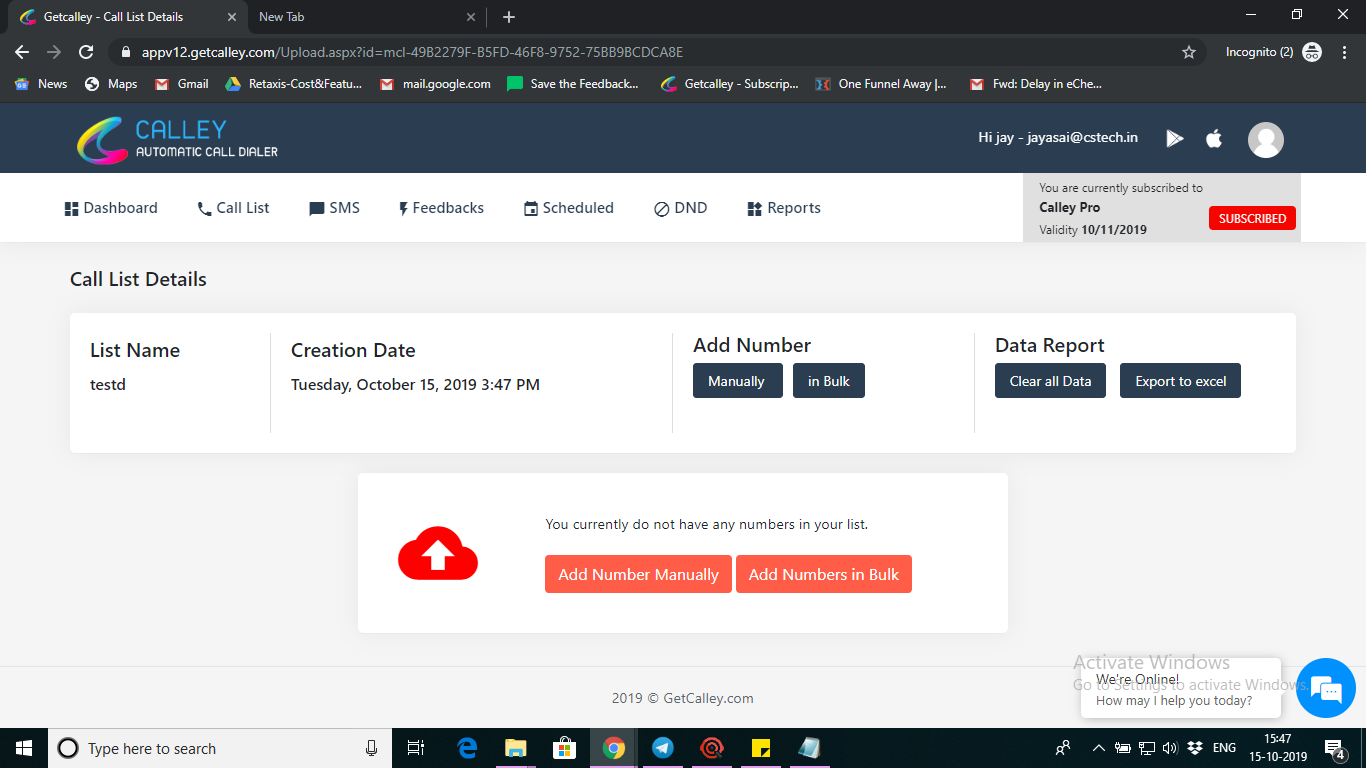Open the Feedbacks menu

pyautogui.click(x=441, y=208)
